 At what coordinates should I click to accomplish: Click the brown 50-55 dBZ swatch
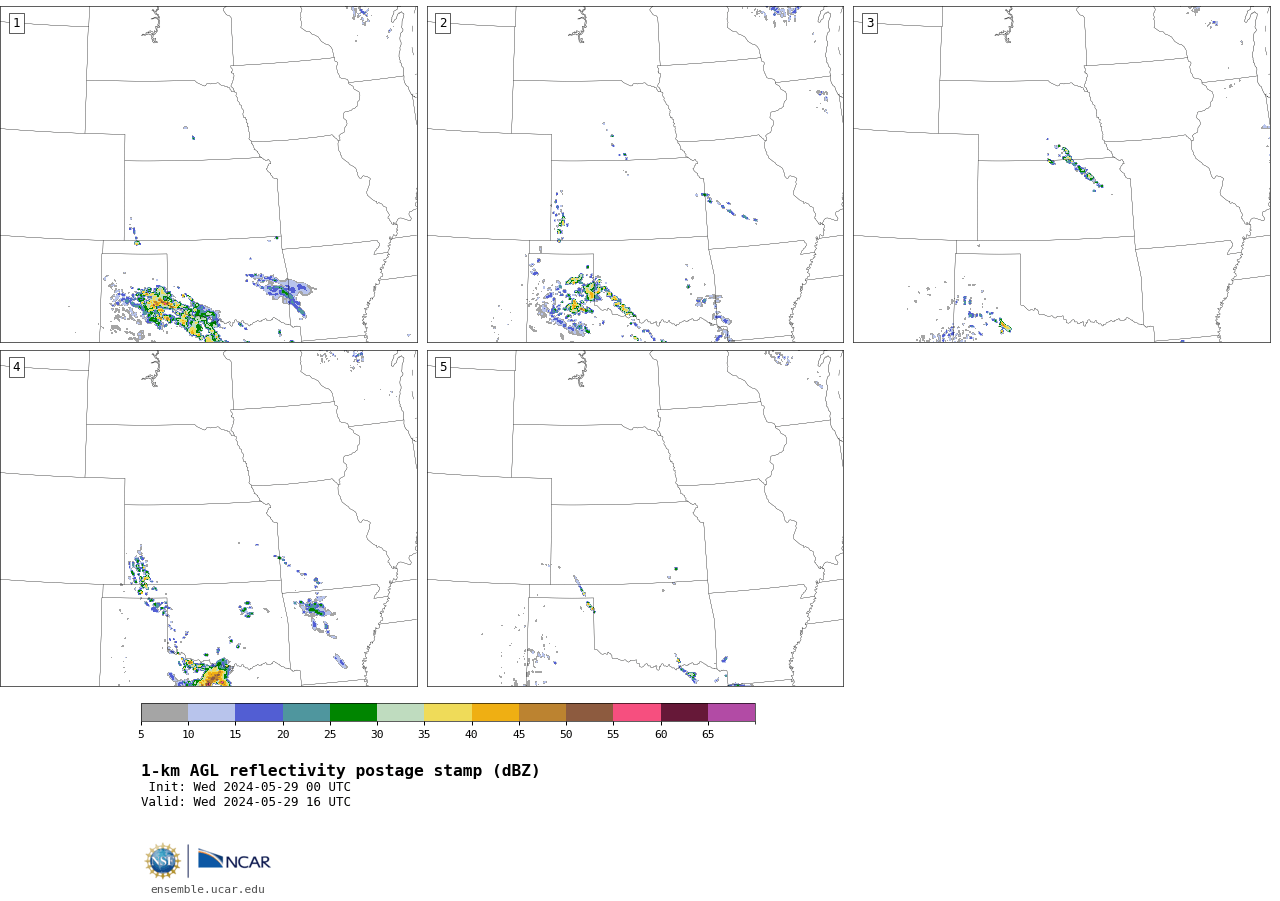point(589,712)
